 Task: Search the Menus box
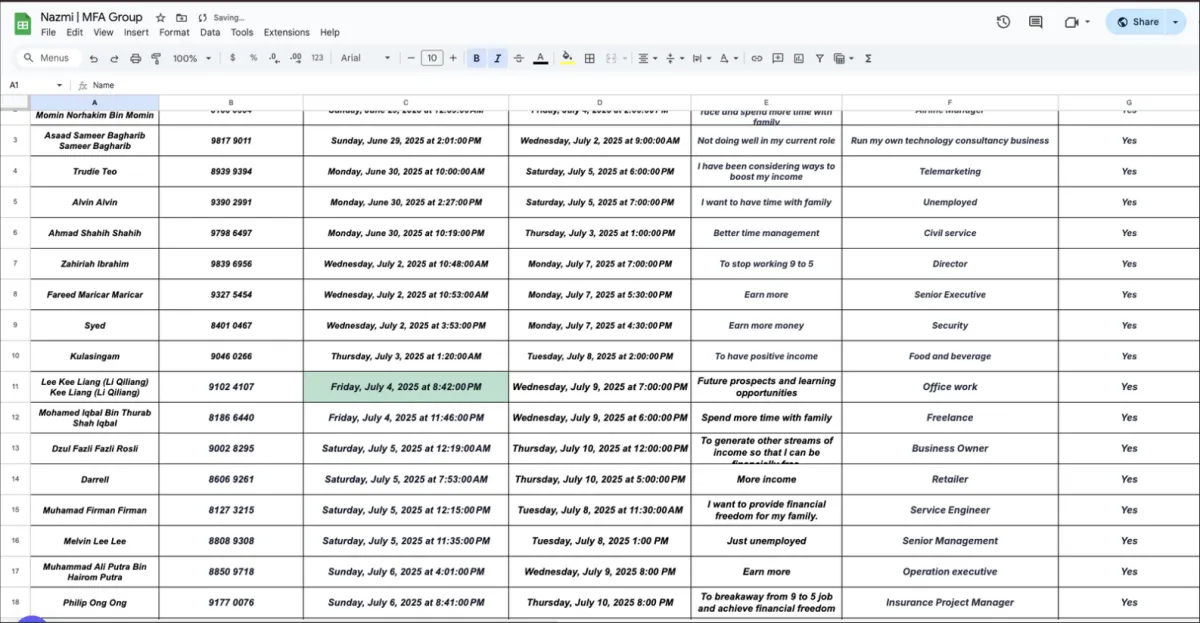click(46, 58)
